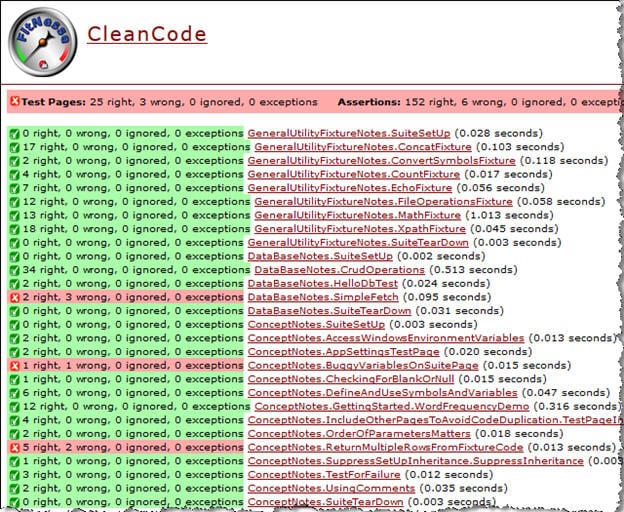This screenshot has height=512, width=624.
Task: Click green check icon for AppSettingsTestPage row
Action: (x=14, y=352)
